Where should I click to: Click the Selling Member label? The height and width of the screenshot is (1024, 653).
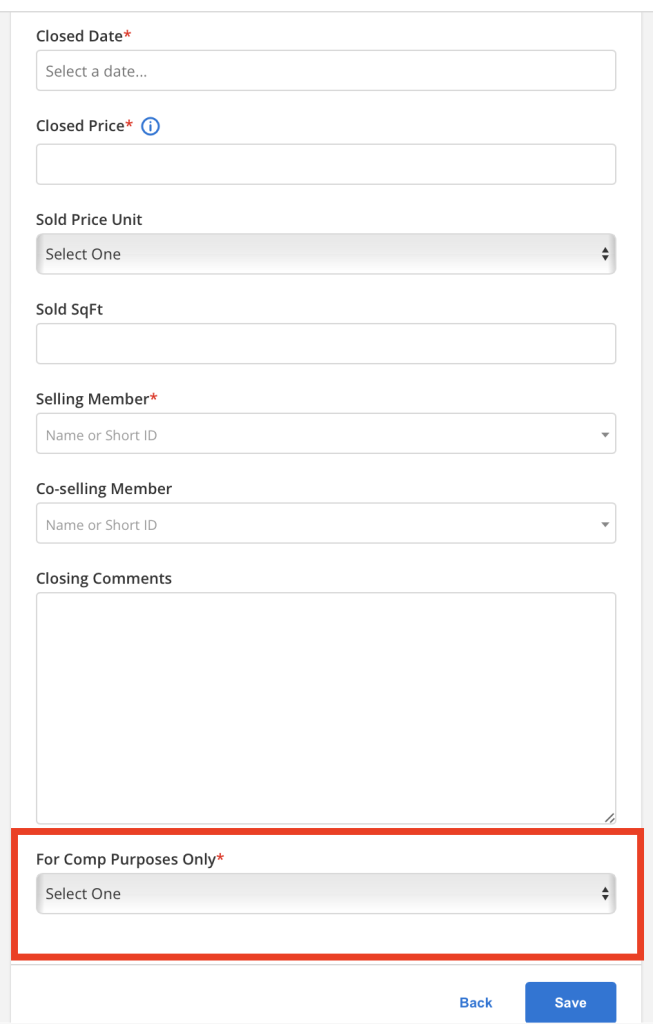pos(97,399)
